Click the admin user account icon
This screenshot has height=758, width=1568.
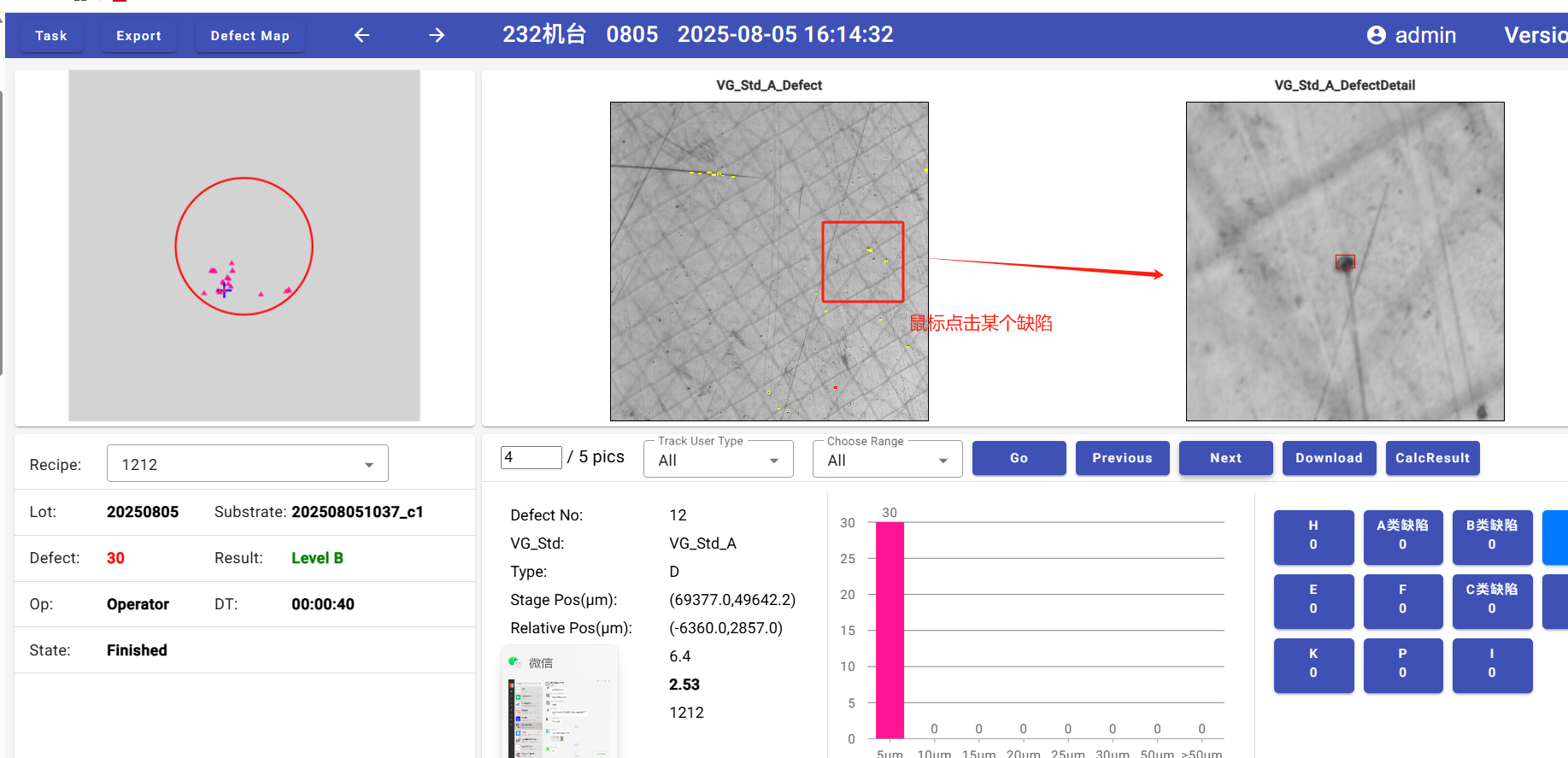tap(1376, 35)
